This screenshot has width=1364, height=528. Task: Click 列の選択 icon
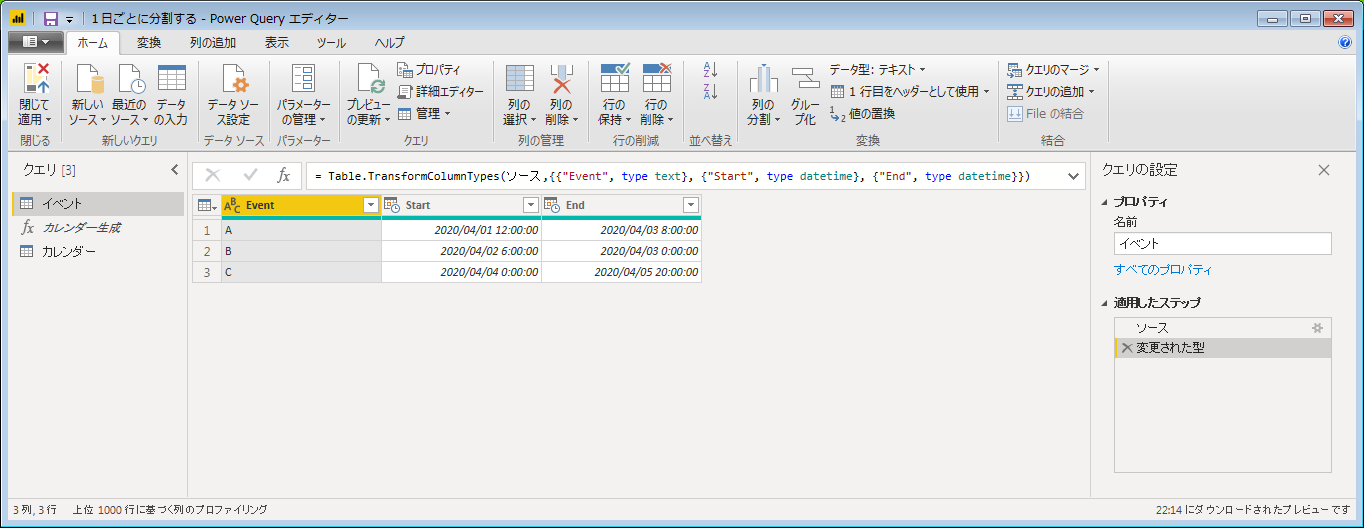pos(519,78)
